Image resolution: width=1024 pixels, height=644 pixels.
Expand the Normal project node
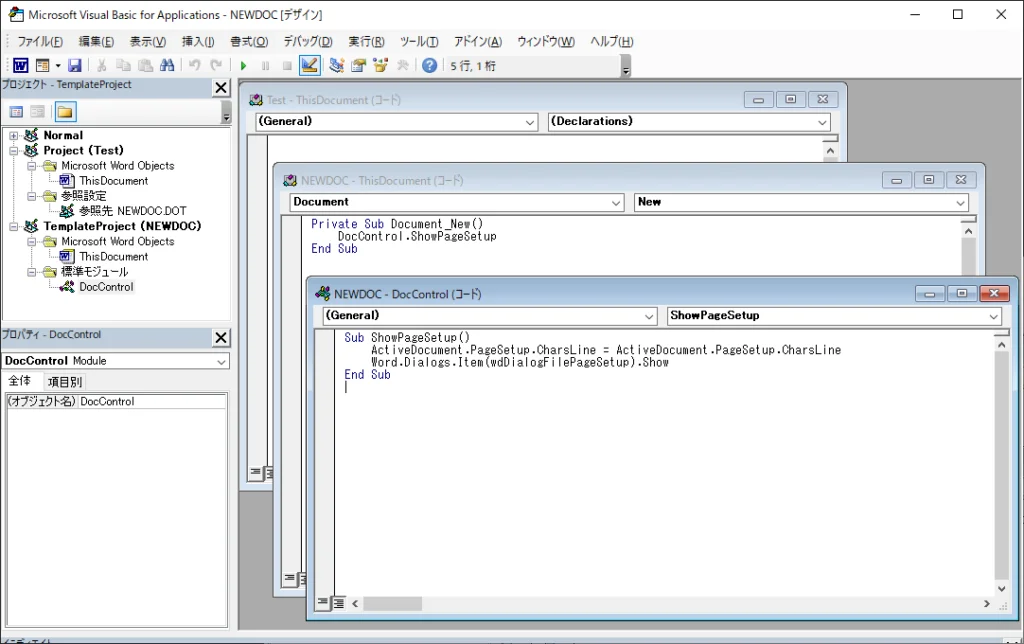click(x=13, y=135)
